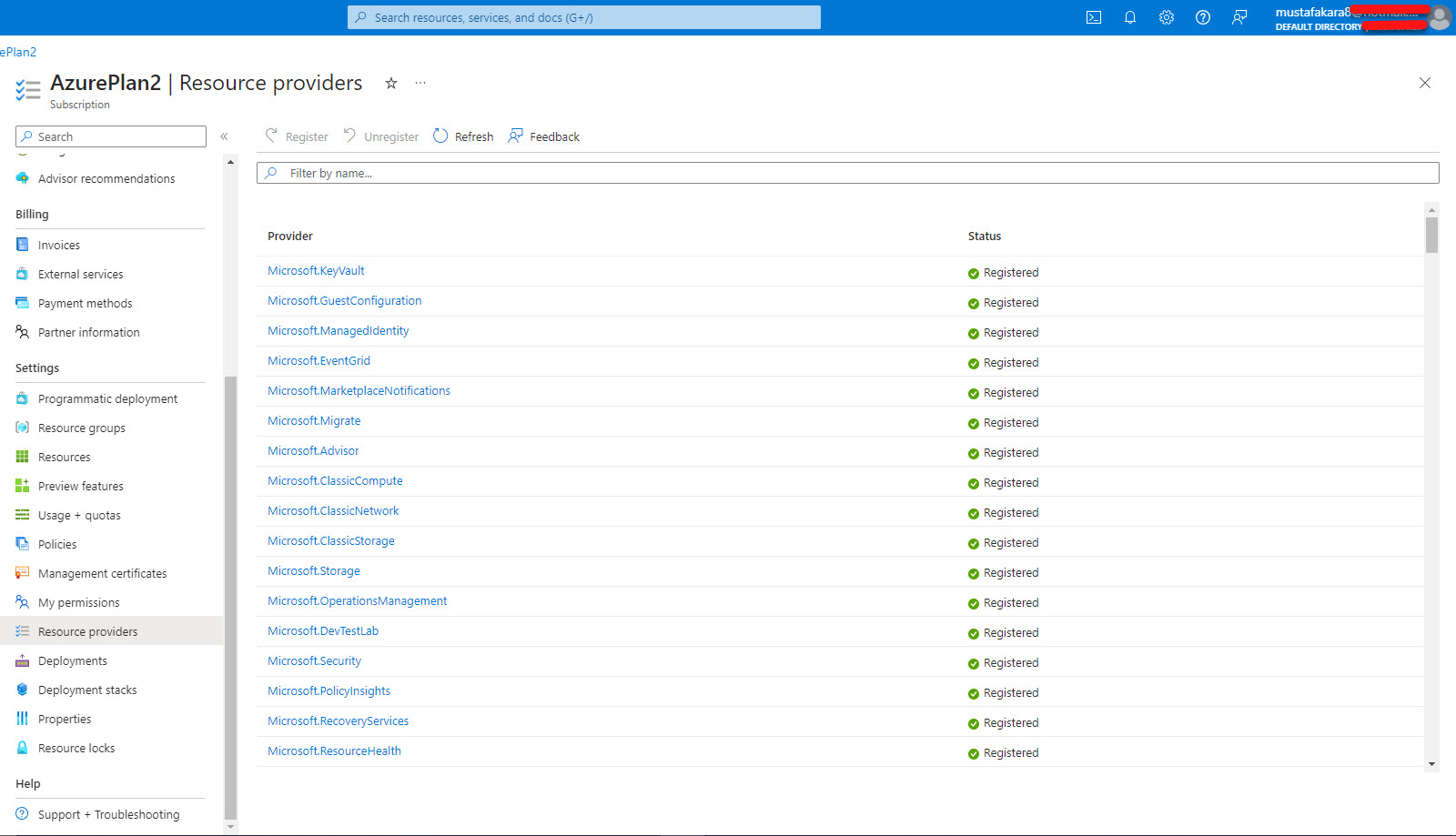
Task: Open portal settings gear icon
Action: click(x=1167, y=17)
